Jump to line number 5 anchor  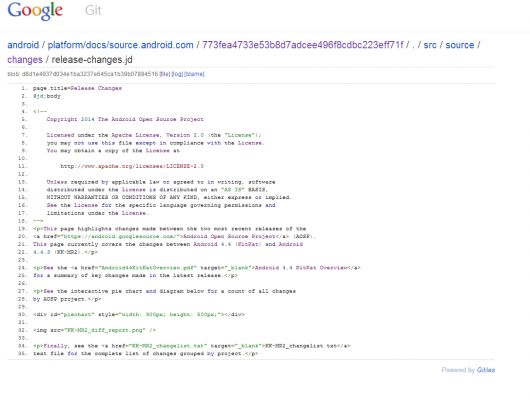point(24,119)
